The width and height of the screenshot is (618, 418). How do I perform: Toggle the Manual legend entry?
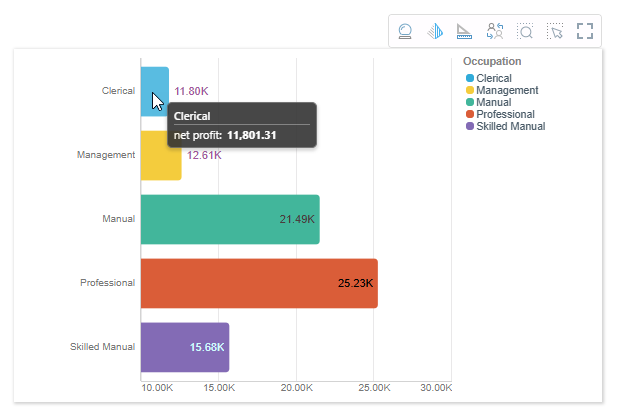pyautogui.click(x=493, y=102)
